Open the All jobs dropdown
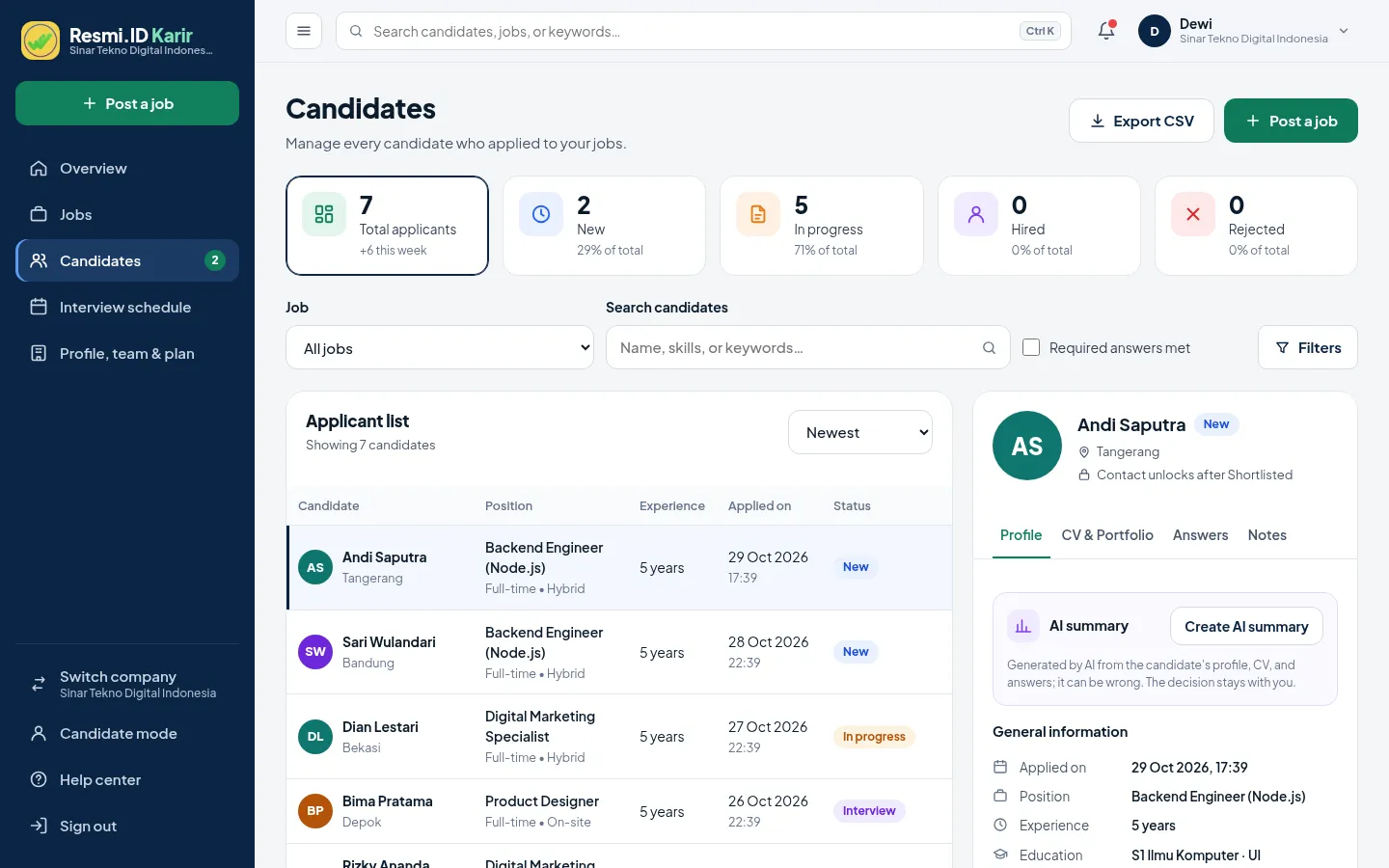 440,347
